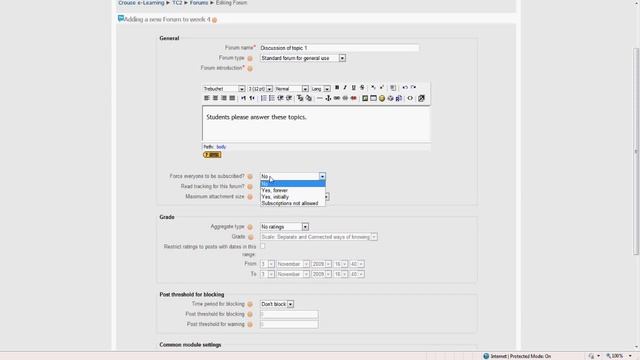
Task: Insert a web link with the chain icon
Action: point(337,98)
